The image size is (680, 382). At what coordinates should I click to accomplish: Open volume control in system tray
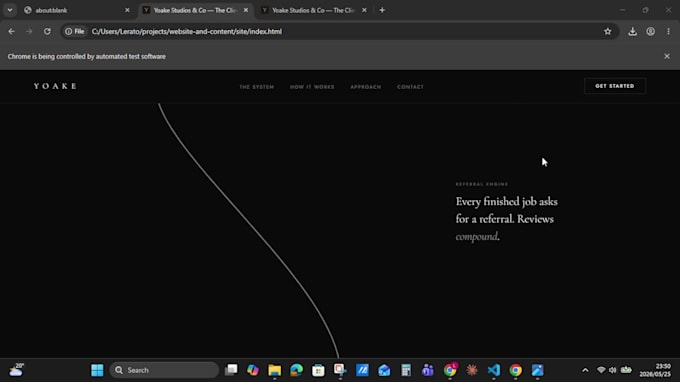pos(612,370)
